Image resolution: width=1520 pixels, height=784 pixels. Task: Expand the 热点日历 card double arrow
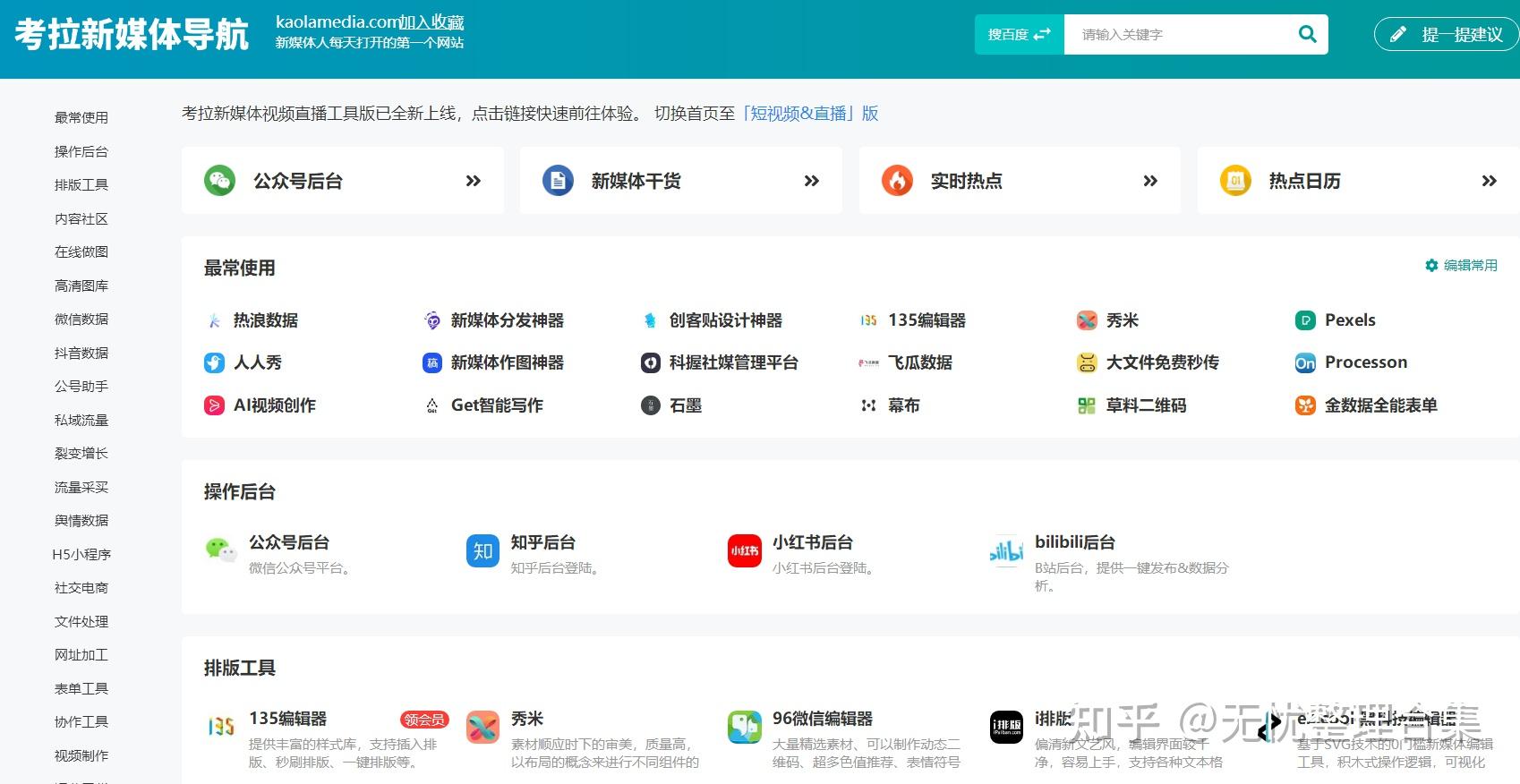tap(1489, 181)
